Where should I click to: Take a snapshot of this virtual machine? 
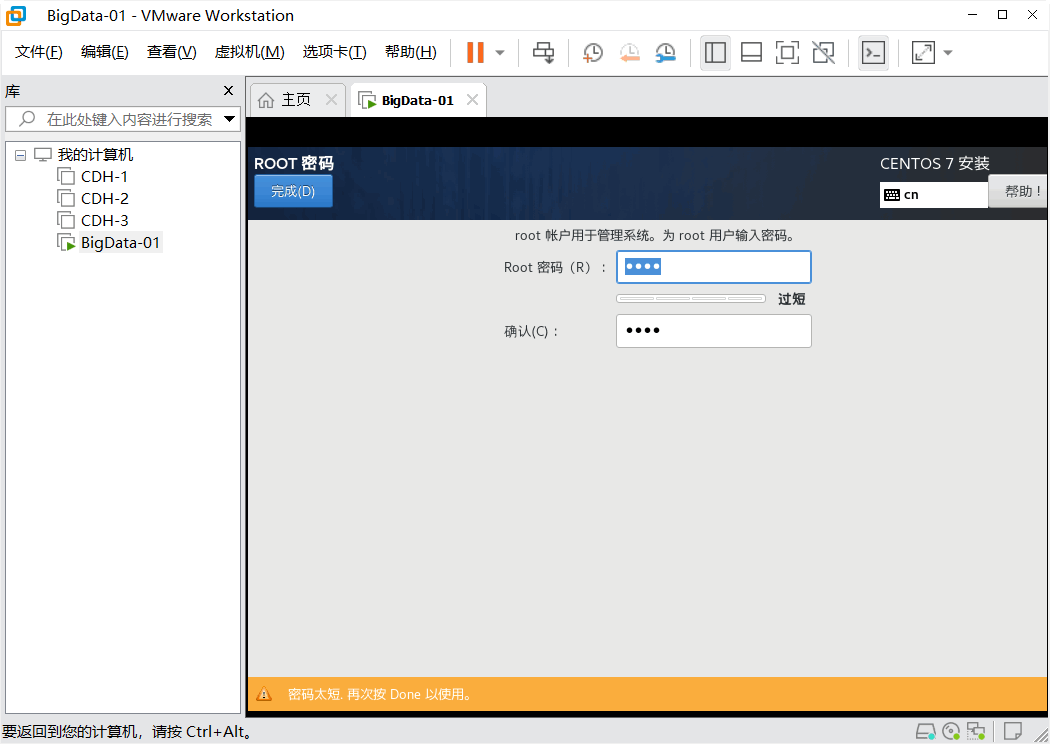tap(592, 52)
